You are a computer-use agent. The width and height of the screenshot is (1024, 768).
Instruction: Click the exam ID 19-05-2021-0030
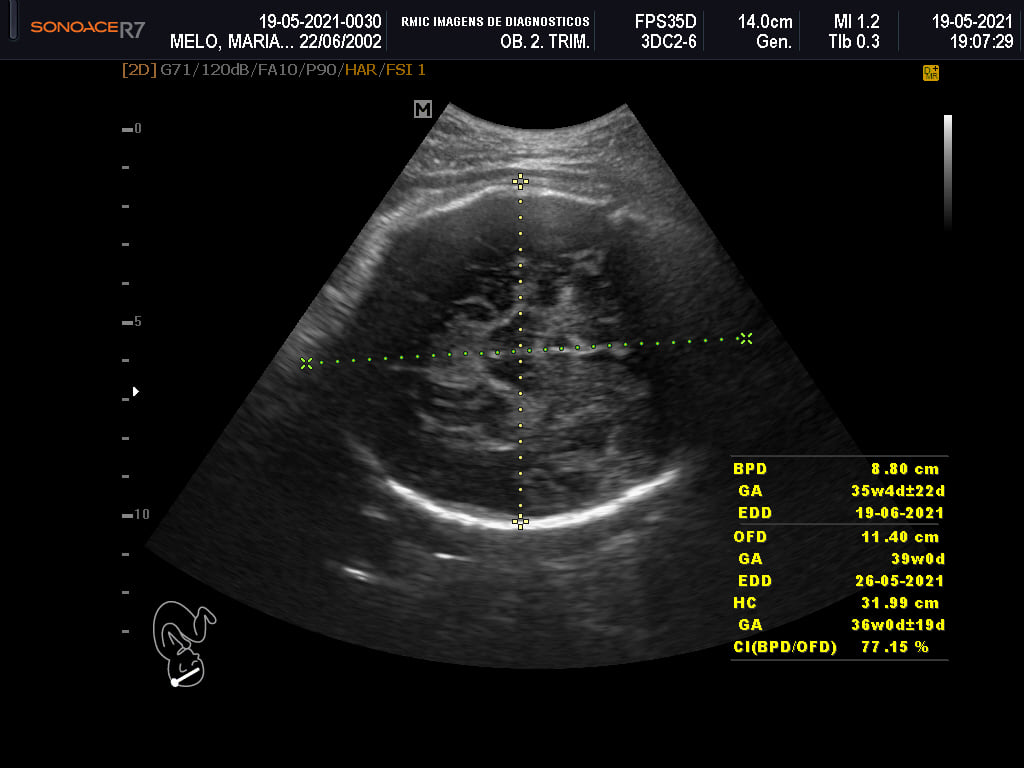pyautogui.click(x=320, y=22)
